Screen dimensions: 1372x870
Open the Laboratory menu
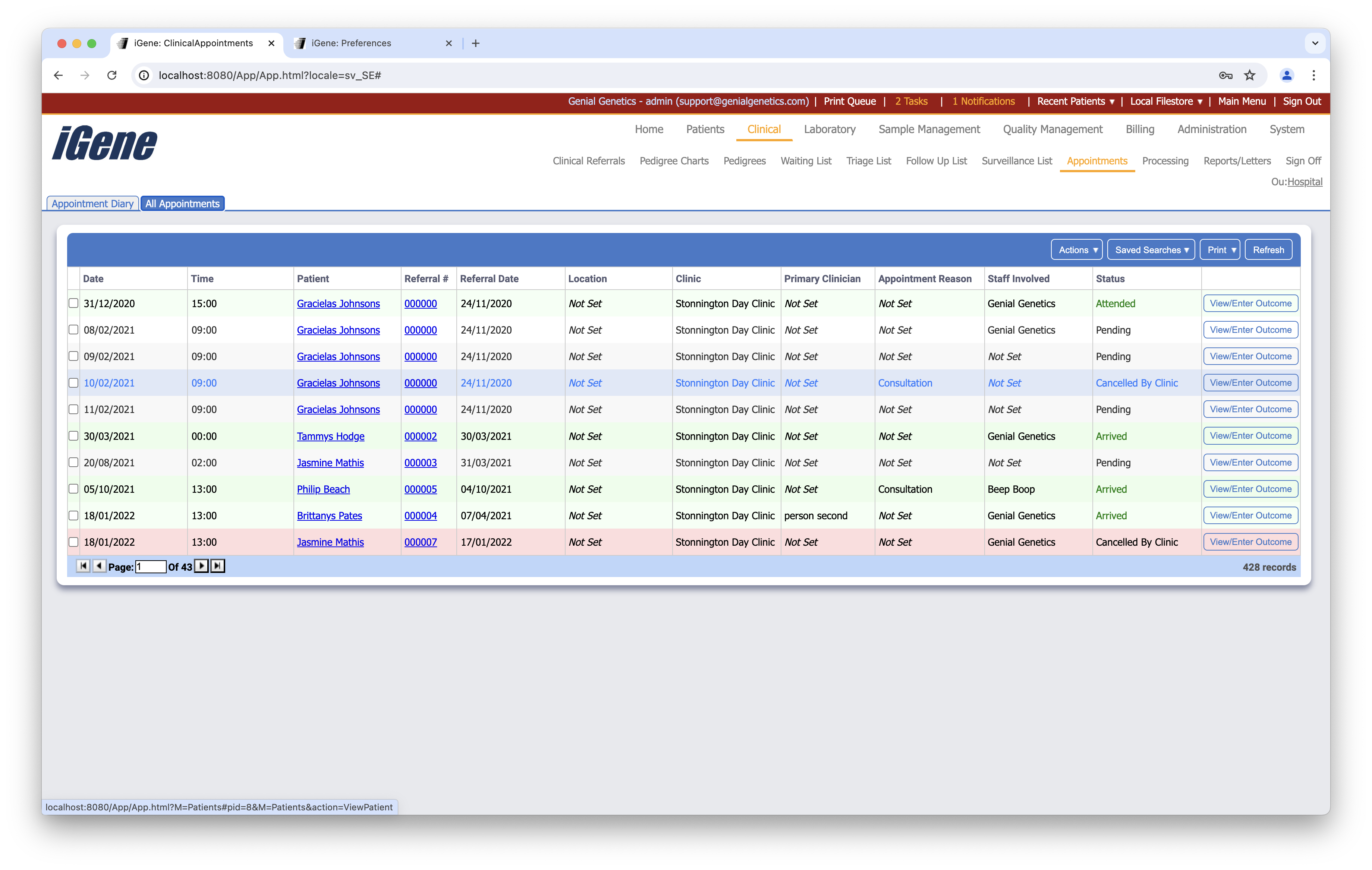pyautogui.click(x=829, y=129)
